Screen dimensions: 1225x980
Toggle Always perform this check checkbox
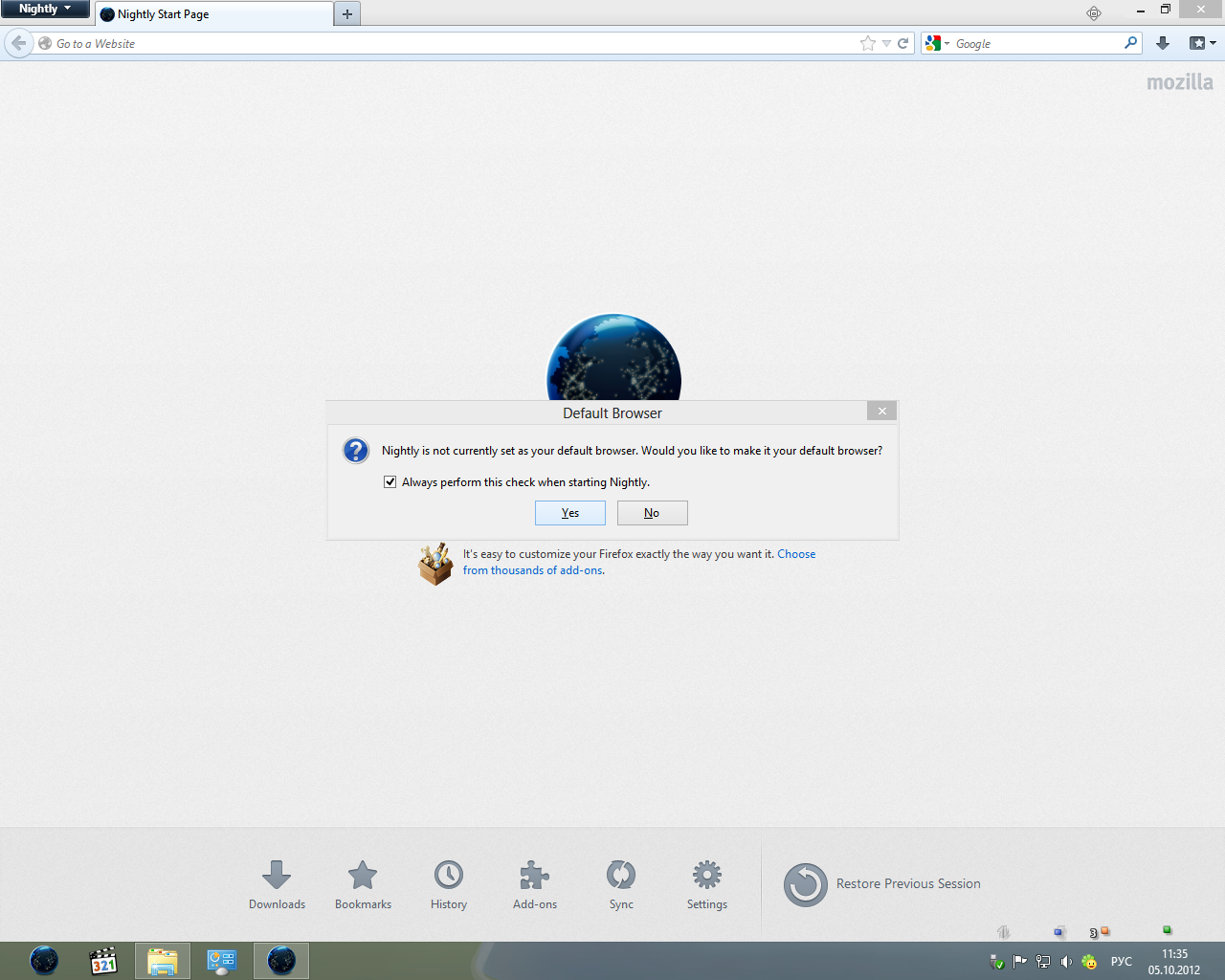coord(390,482)
